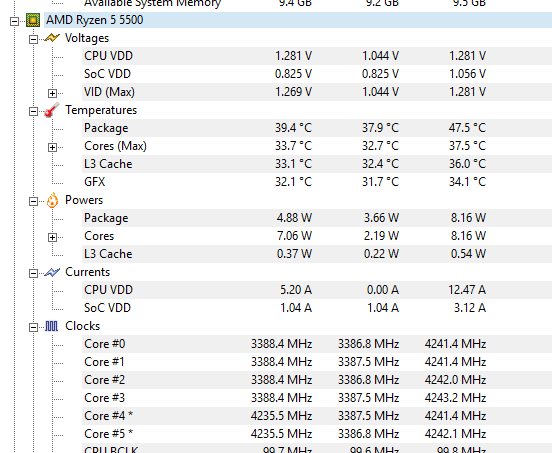Expand the VID (Max) entry

pyautogui.click(x=52, y=93)
